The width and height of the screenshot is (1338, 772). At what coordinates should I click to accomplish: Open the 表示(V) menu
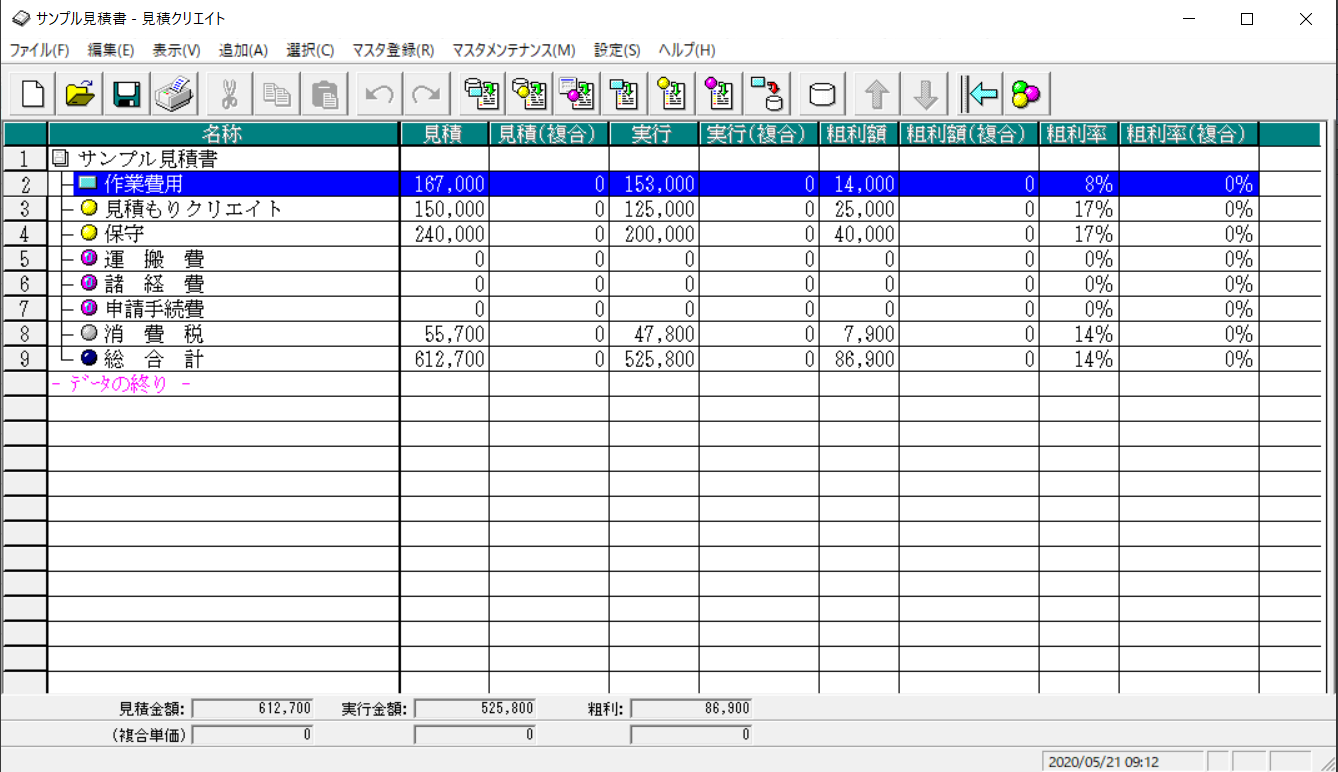click(x=176, y=50)
